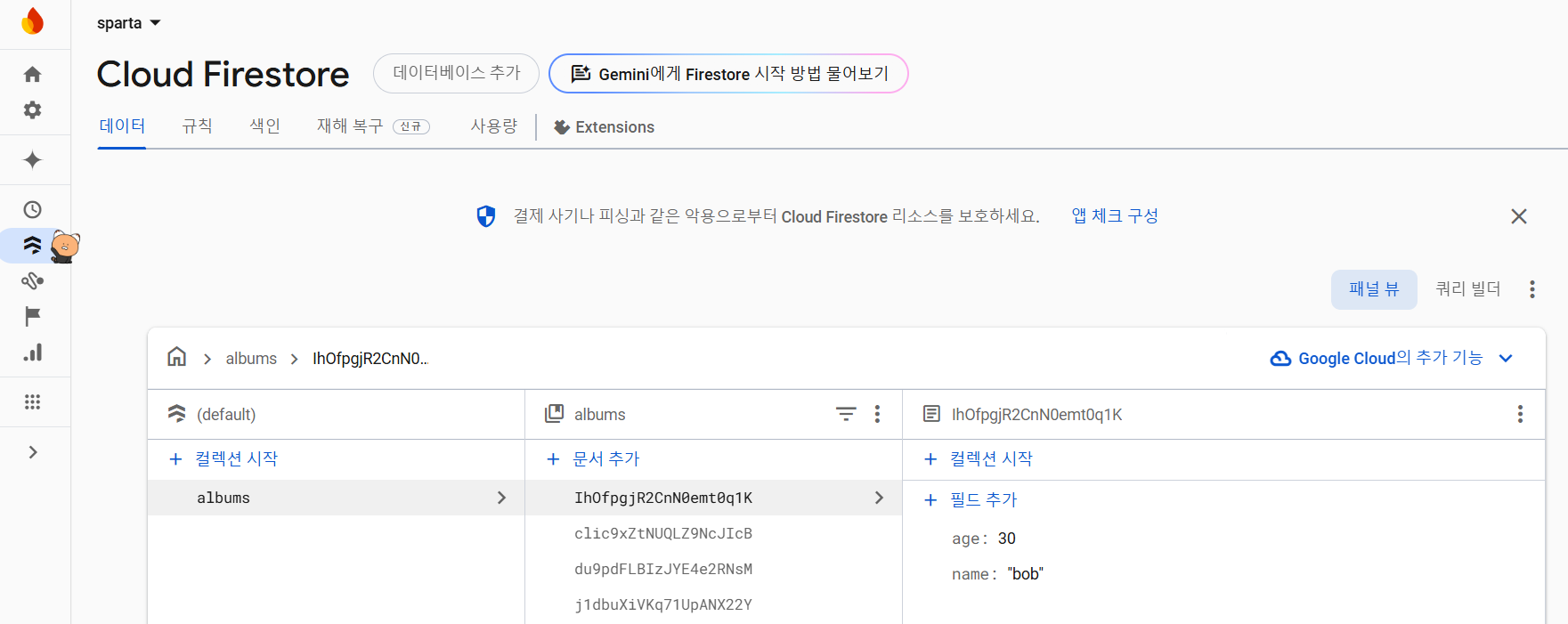Open the Analytics bar chart sidebar icon
The height and width of the screenshot is (624, 1568).
(x=33, y=353)
